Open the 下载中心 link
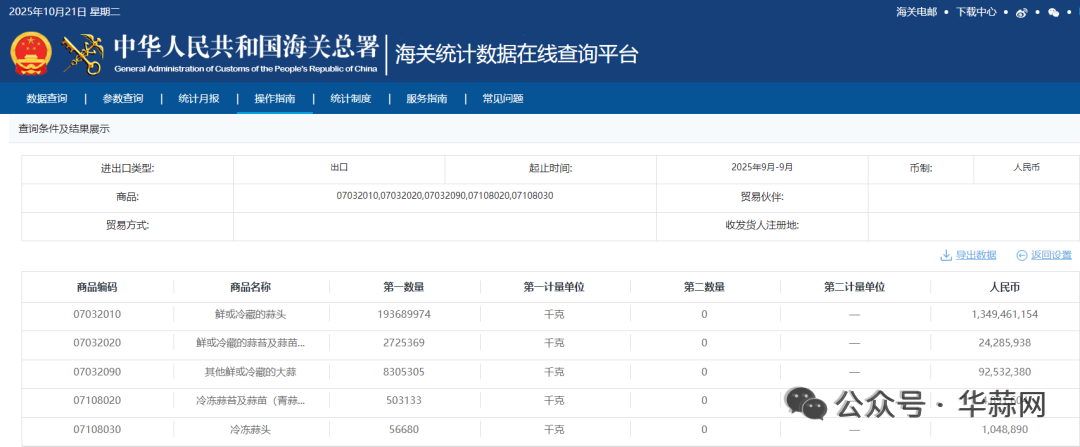 (x=976, y=12)
